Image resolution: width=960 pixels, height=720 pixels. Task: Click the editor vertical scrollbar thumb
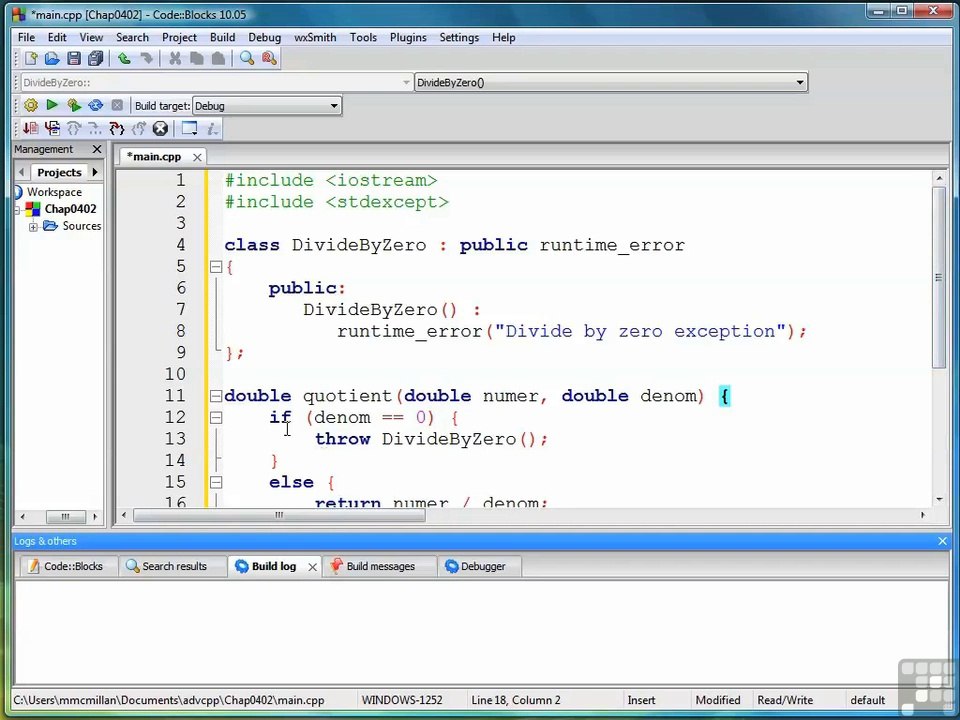click(x=939, y=277)
